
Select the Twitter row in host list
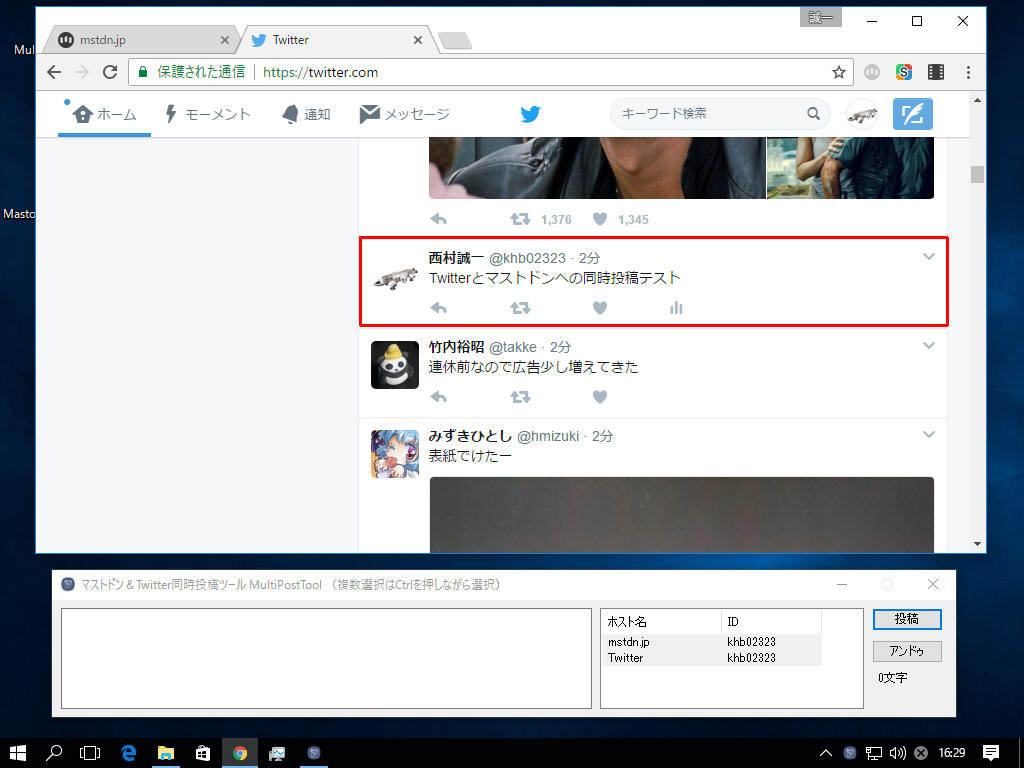coord(713,658)
